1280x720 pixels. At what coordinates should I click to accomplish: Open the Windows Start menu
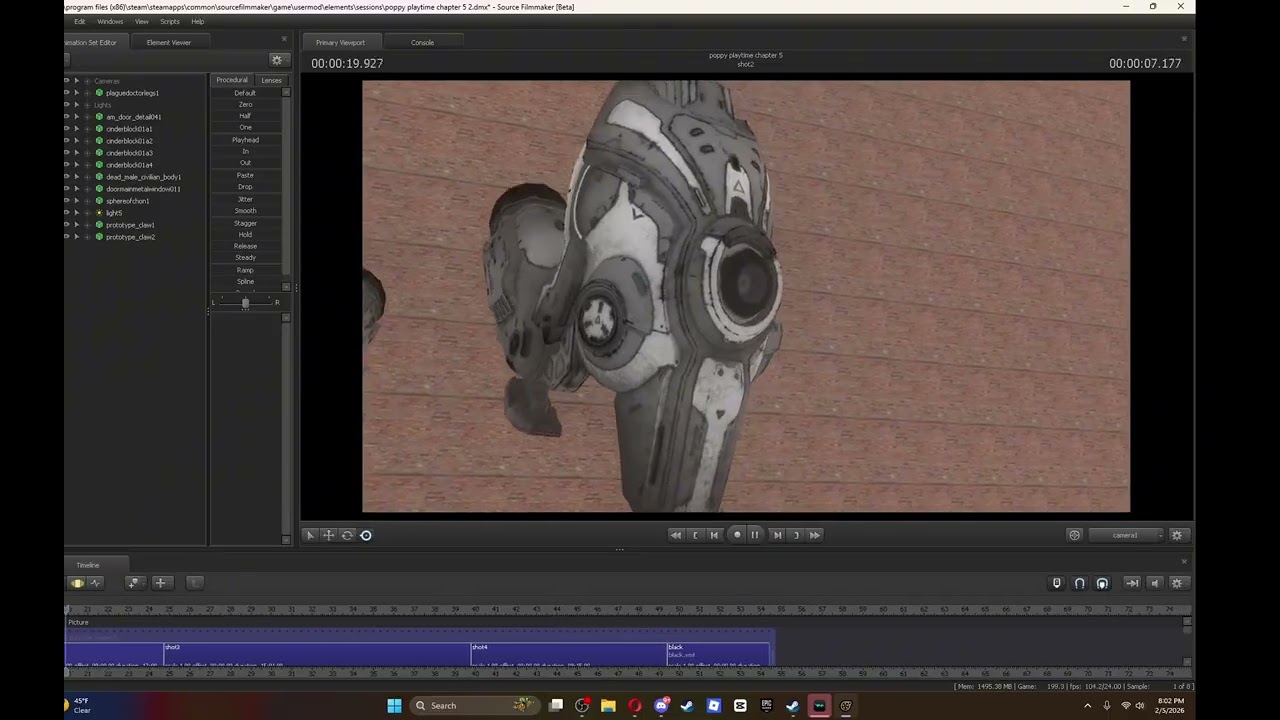(394, 706)
